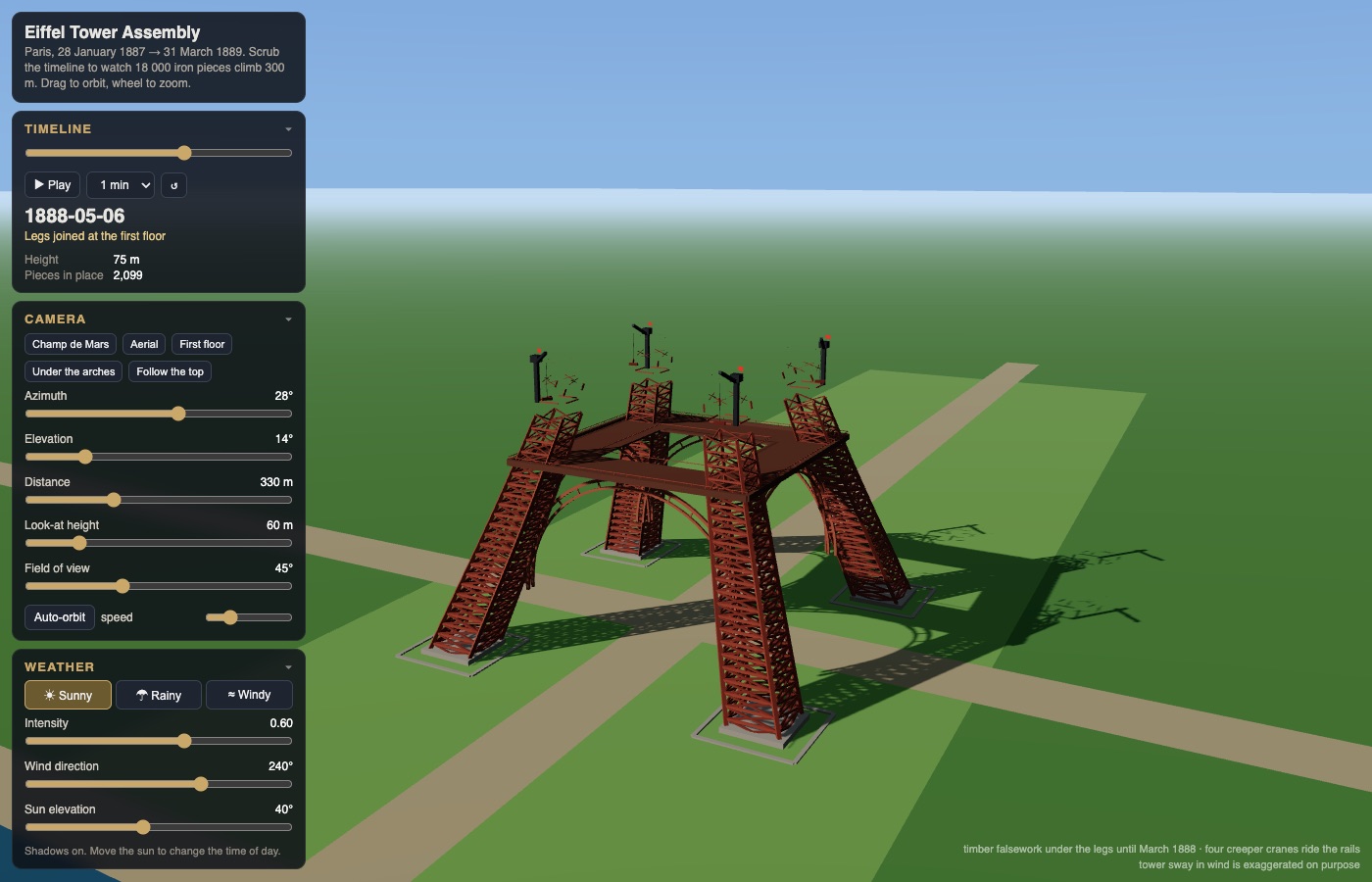The height and width of the screenshot is (882, 1372).
Task: Click the Wind direction value 240°
Action: pos(280,766)
